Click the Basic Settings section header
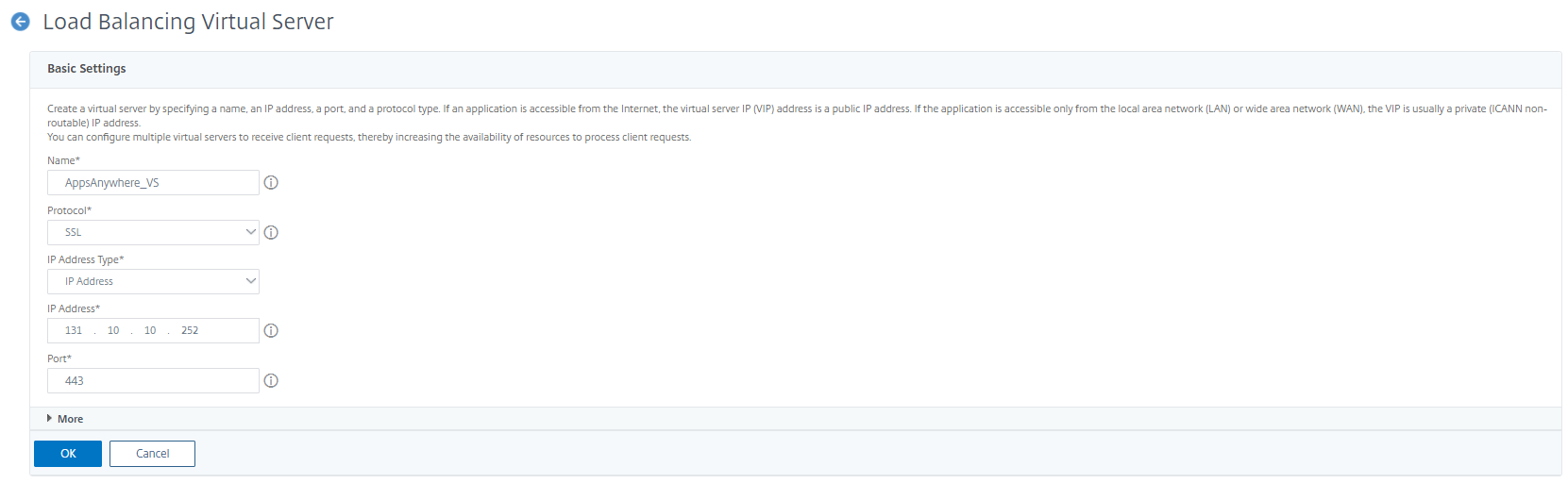 tap(87, 69)
